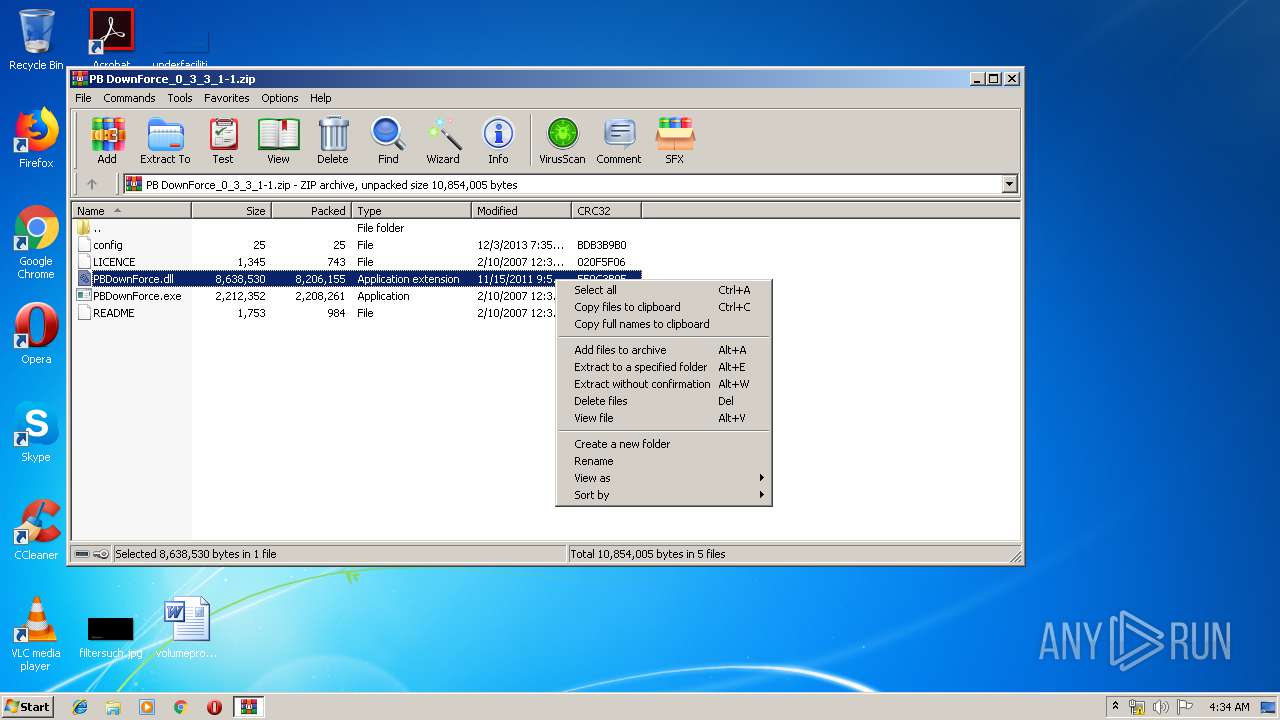Open the Word document volumepro on desktop
The height and width of the screenshot is (720, 1280).
[186, 628]
